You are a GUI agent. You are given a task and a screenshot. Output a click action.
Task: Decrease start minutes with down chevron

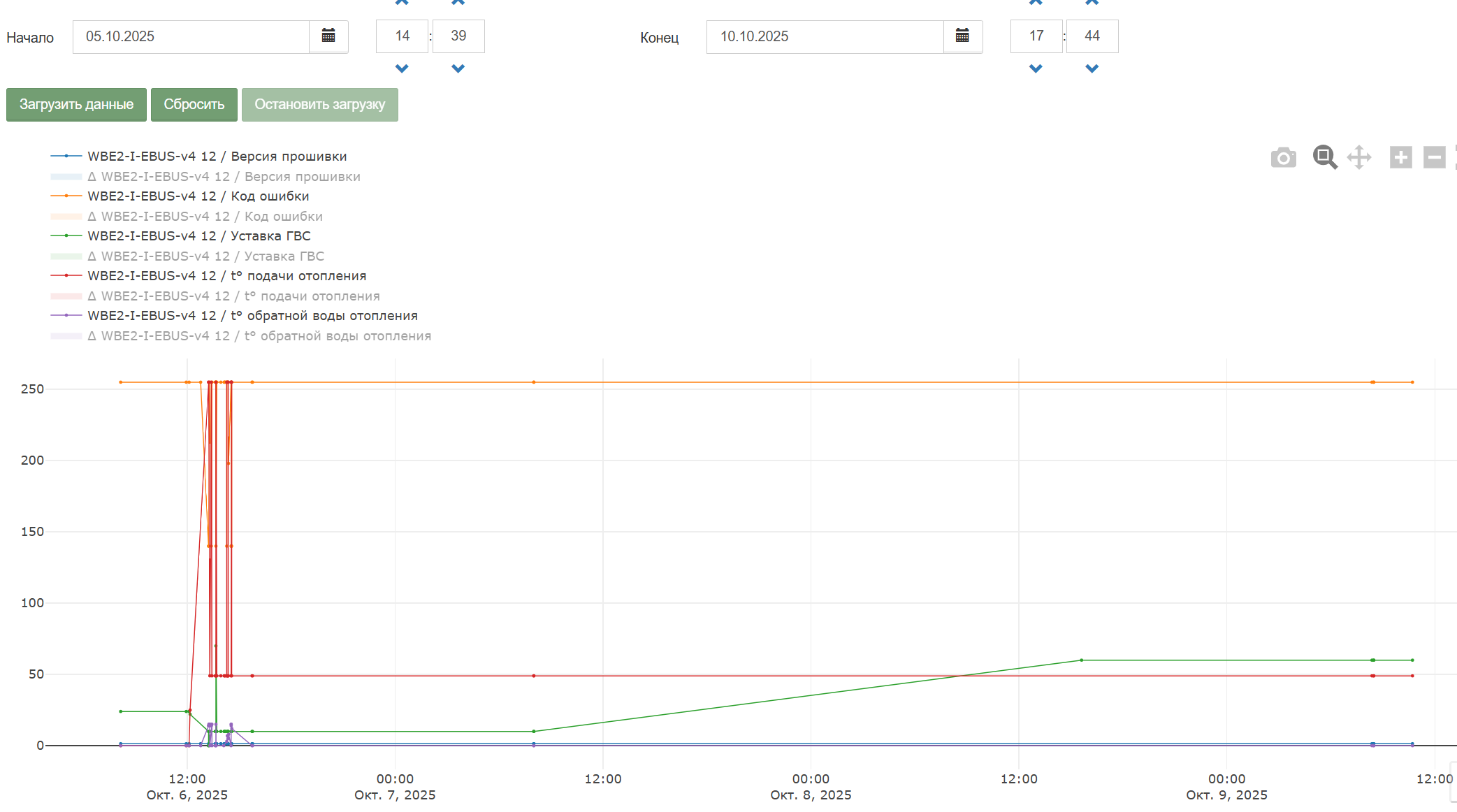[458, 68]
